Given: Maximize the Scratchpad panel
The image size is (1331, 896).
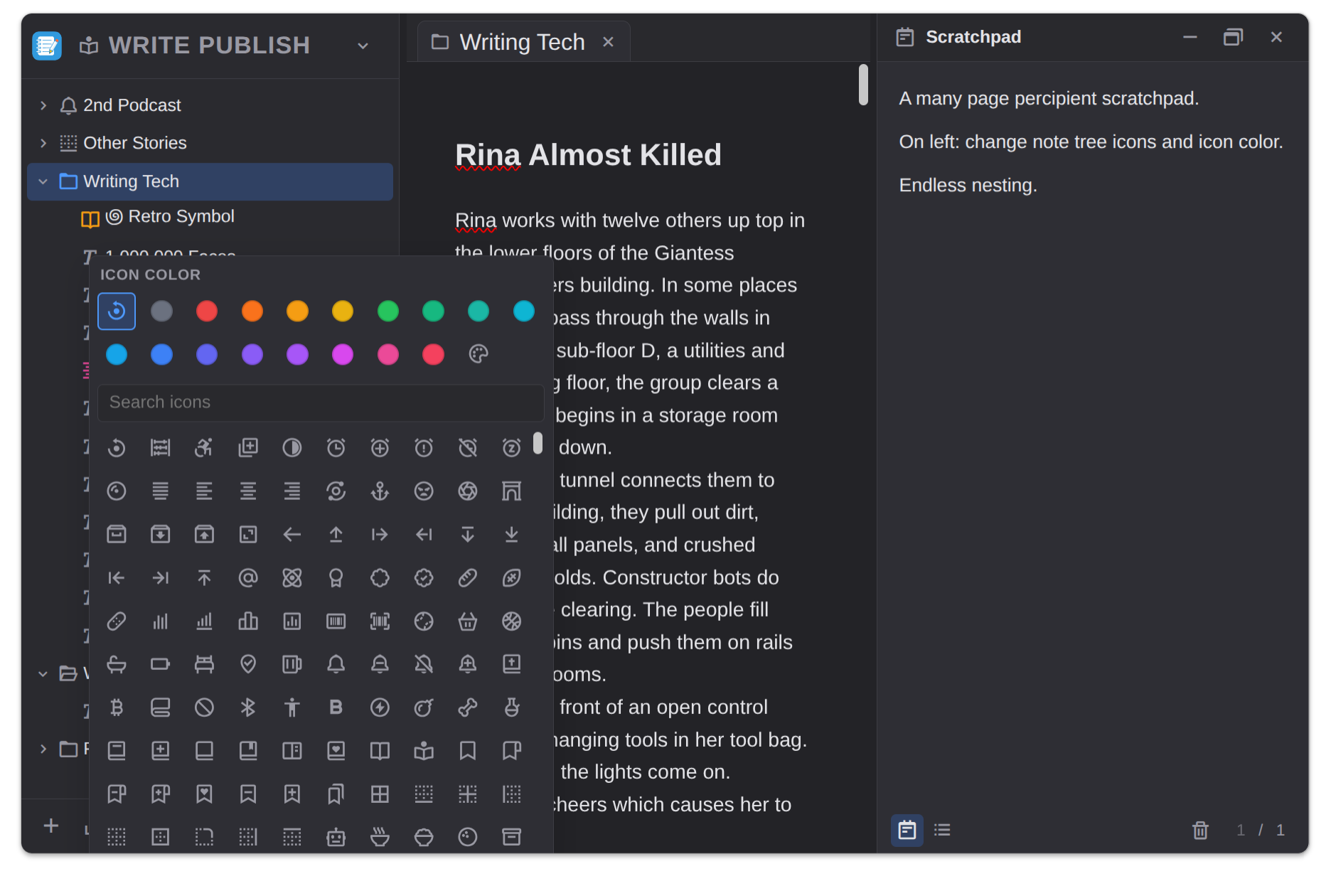Looking at the screenshot, I should coord(1233,37).
